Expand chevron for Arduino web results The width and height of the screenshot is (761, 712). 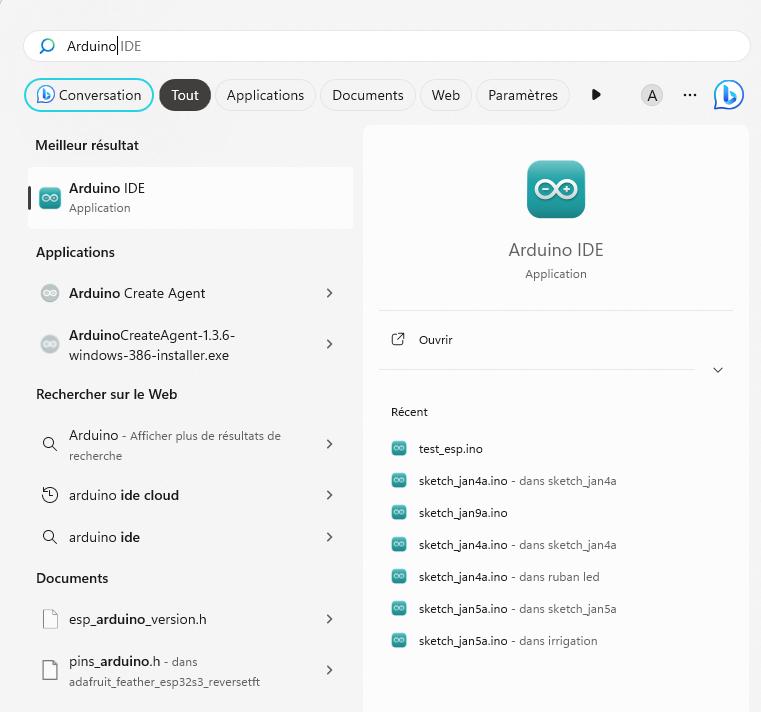[330, 444]
